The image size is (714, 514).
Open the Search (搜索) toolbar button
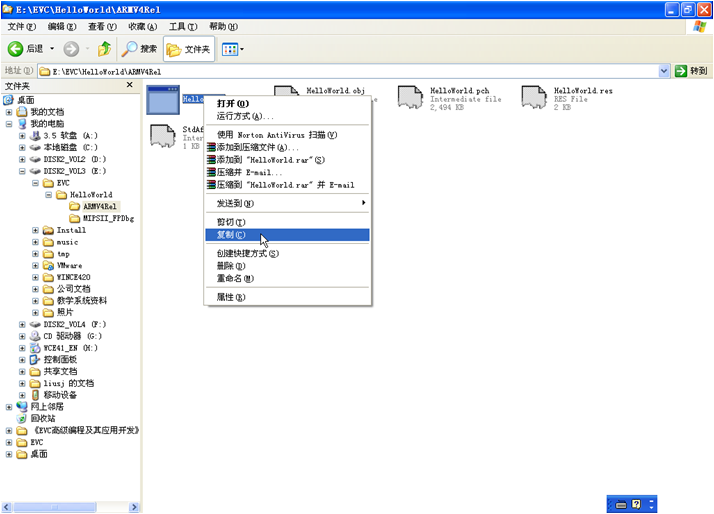[139, 49]
